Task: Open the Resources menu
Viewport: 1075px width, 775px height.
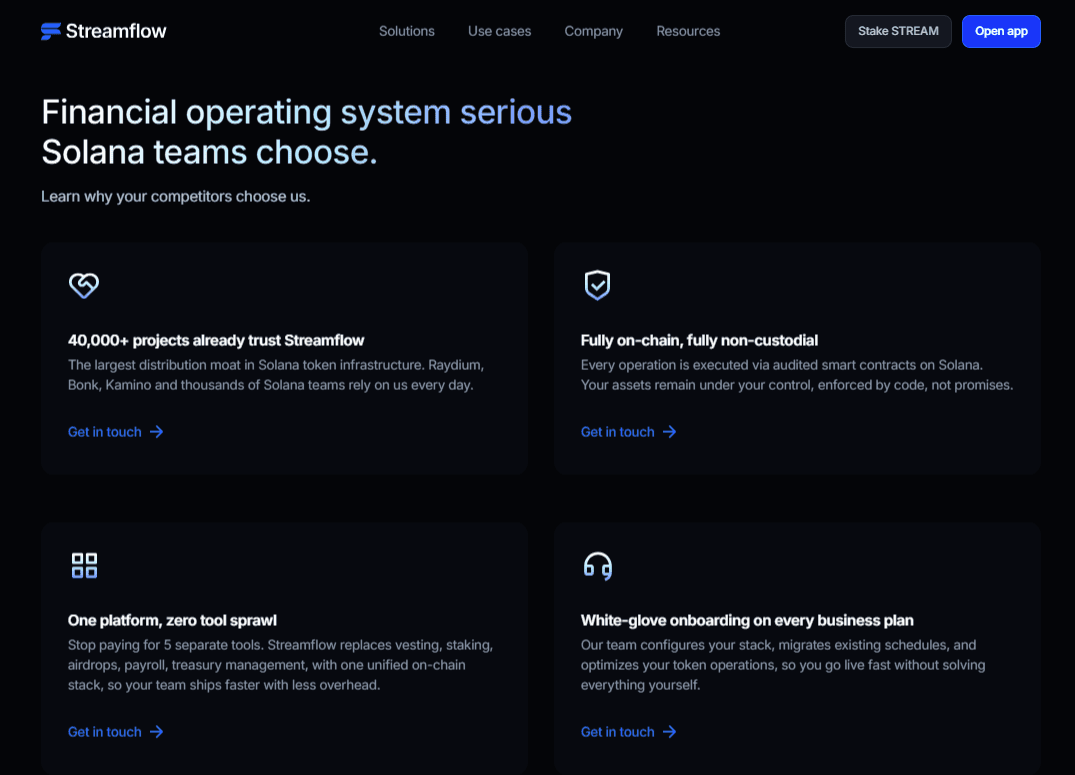Action: 688,32
